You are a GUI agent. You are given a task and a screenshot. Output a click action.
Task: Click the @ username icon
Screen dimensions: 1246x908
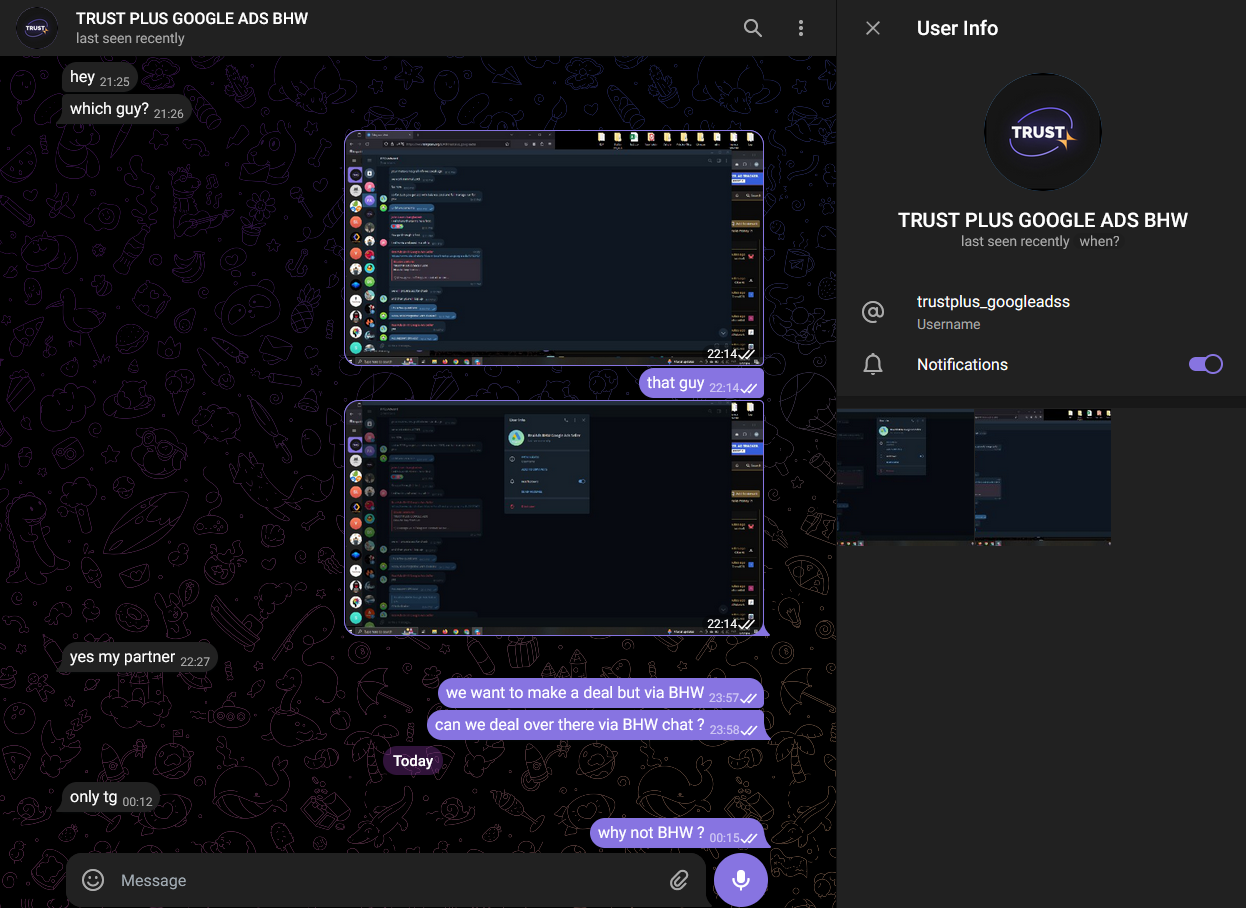coord(873,312)
